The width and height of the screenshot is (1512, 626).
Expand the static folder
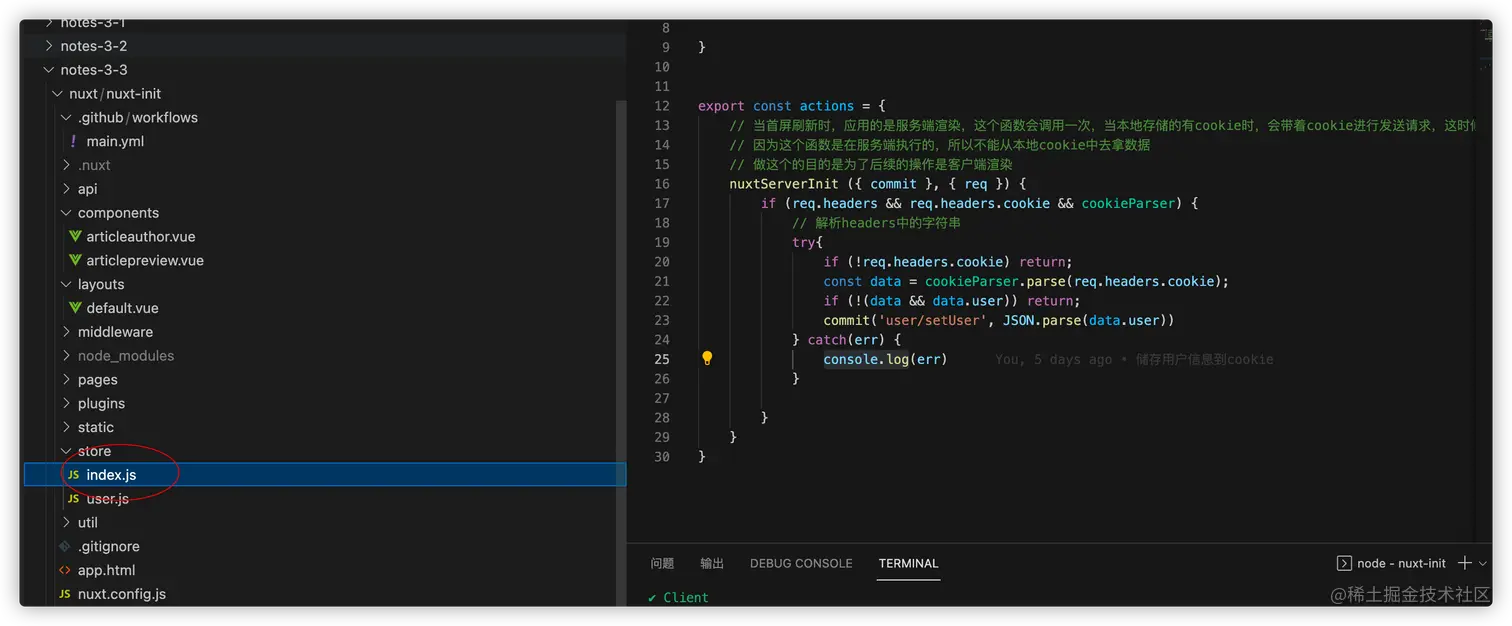coord(66,427)
